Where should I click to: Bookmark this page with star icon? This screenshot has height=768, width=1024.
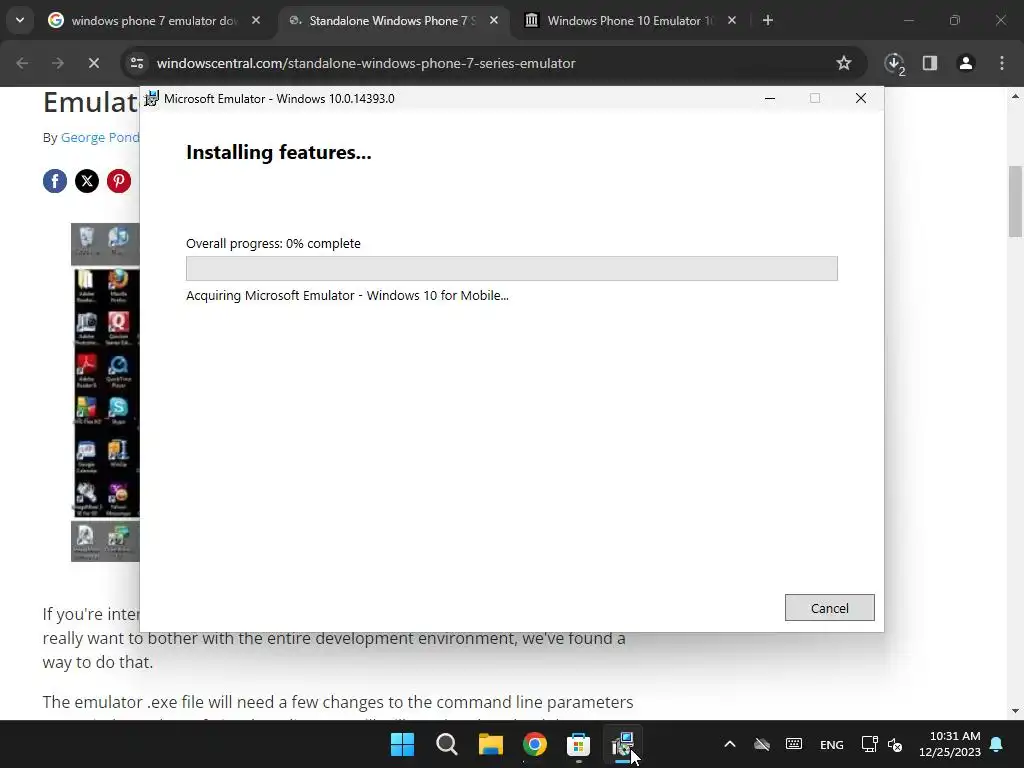pos(844,63)
